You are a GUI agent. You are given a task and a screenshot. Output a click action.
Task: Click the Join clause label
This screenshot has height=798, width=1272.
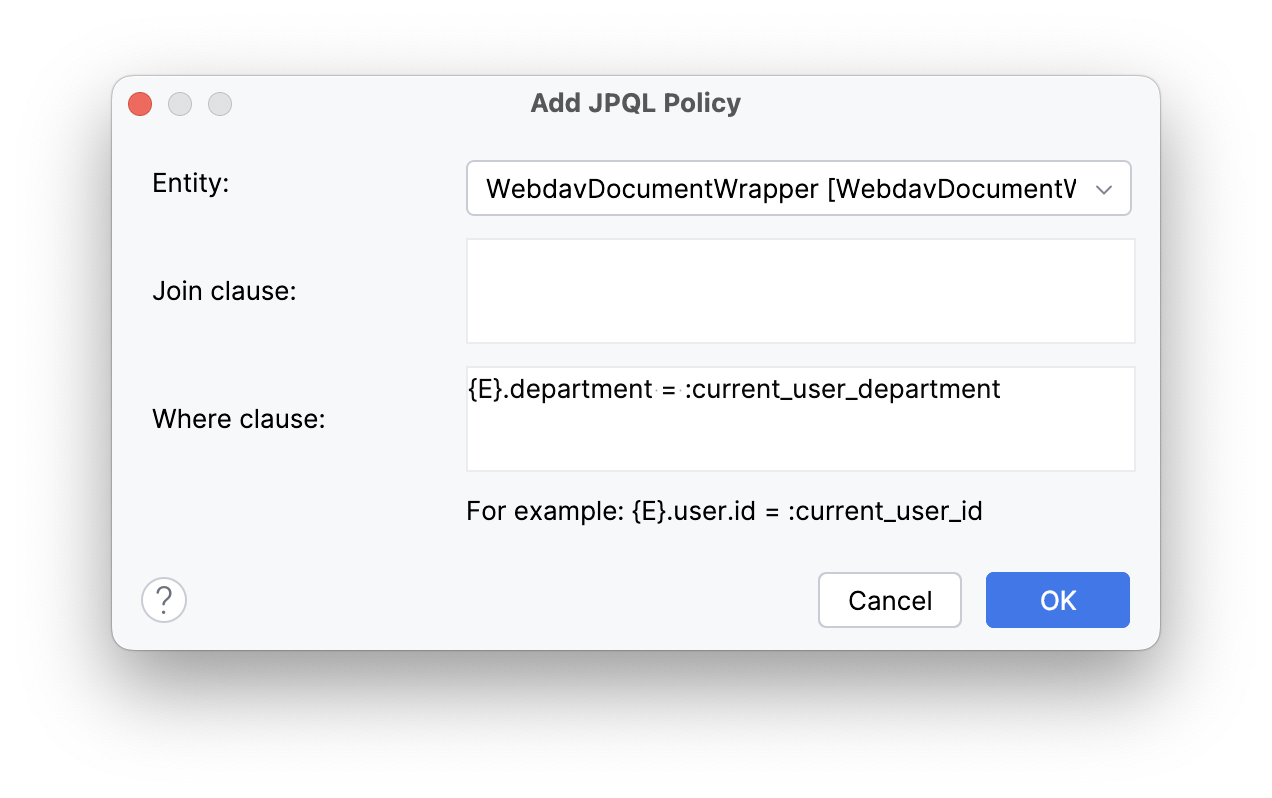click(x=224, y=290)
